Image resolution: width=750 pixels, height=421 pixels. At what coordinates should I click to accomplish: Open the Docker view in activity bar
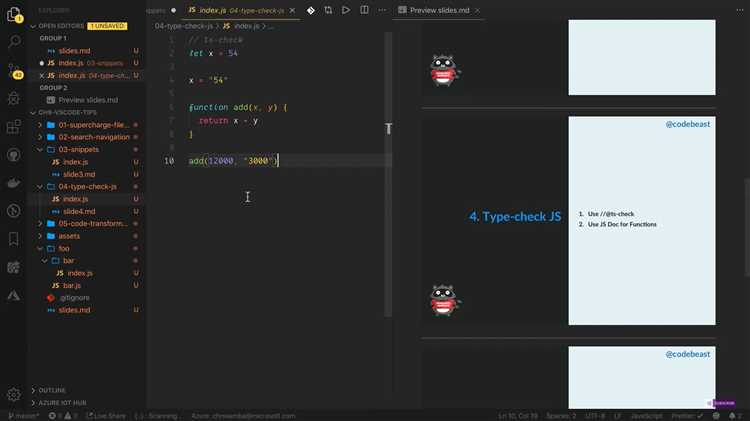point(14,183)
